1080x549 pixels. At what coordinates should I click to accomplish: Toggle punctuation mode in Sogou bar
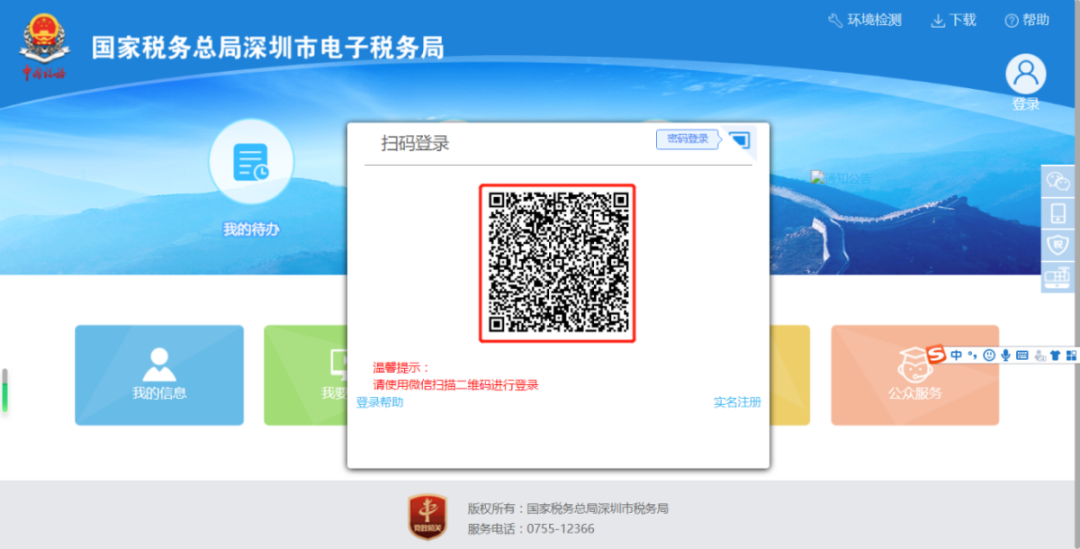click(973, 355)
